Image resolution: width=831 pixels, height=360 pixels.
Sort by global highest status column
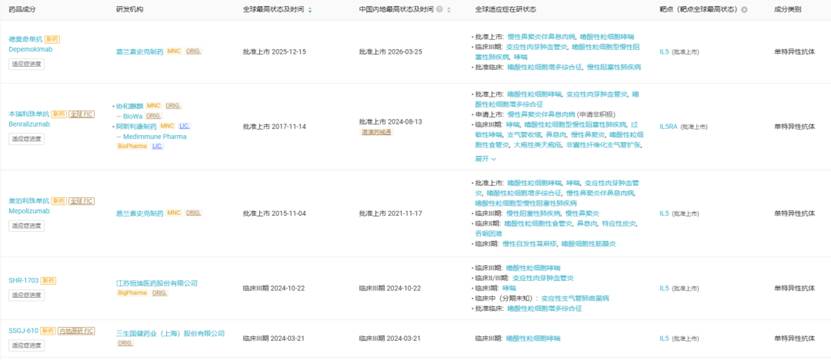310,10
